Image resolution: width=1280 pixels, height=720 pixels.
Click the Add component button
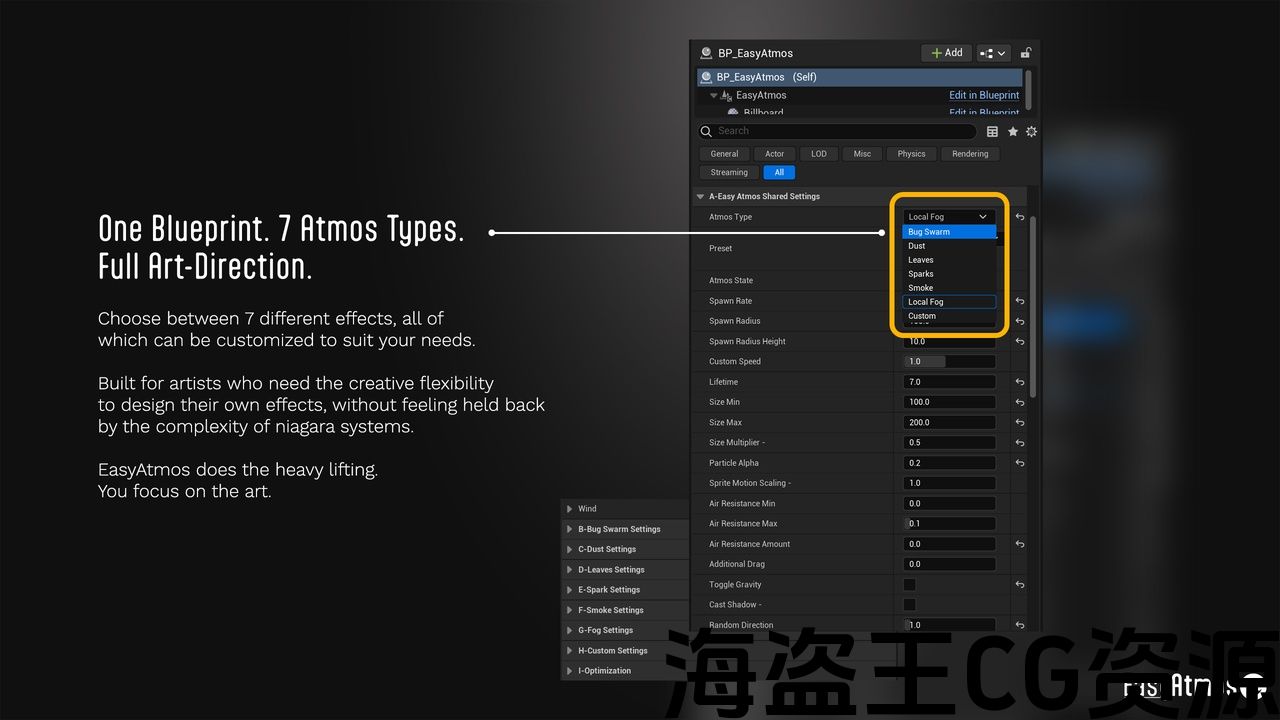point(946,53)
